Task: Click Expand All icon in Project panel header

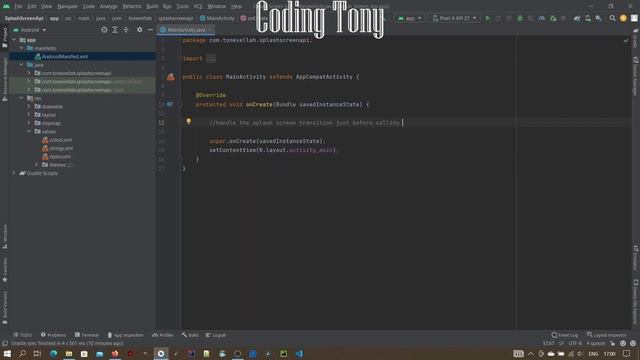Action: 115,30
